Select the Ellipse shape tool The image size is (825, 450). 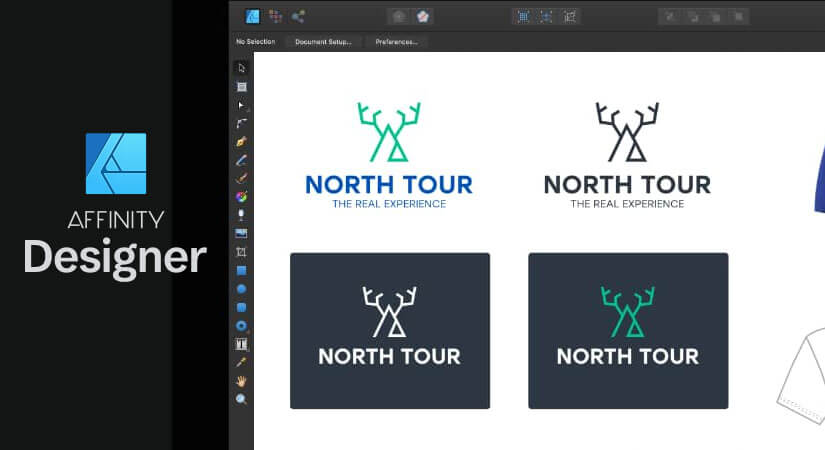tap(242, 289)
